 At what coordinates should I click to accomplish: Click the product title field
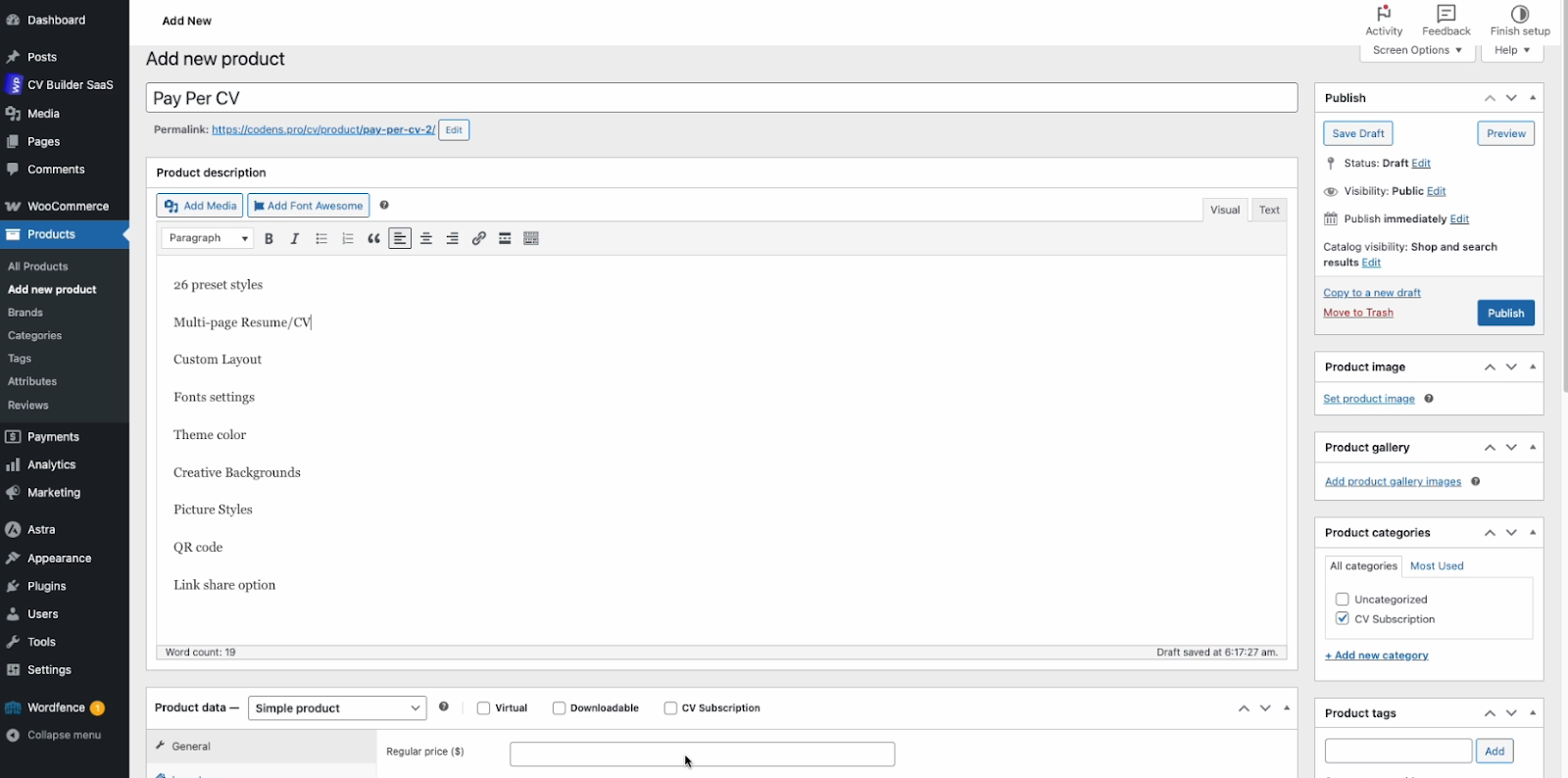point(721,98)
